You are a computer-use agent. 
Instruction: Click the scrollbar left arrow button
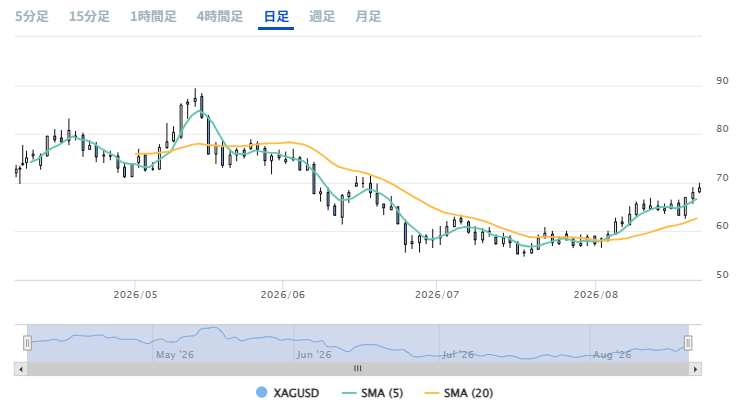(20, 369)
